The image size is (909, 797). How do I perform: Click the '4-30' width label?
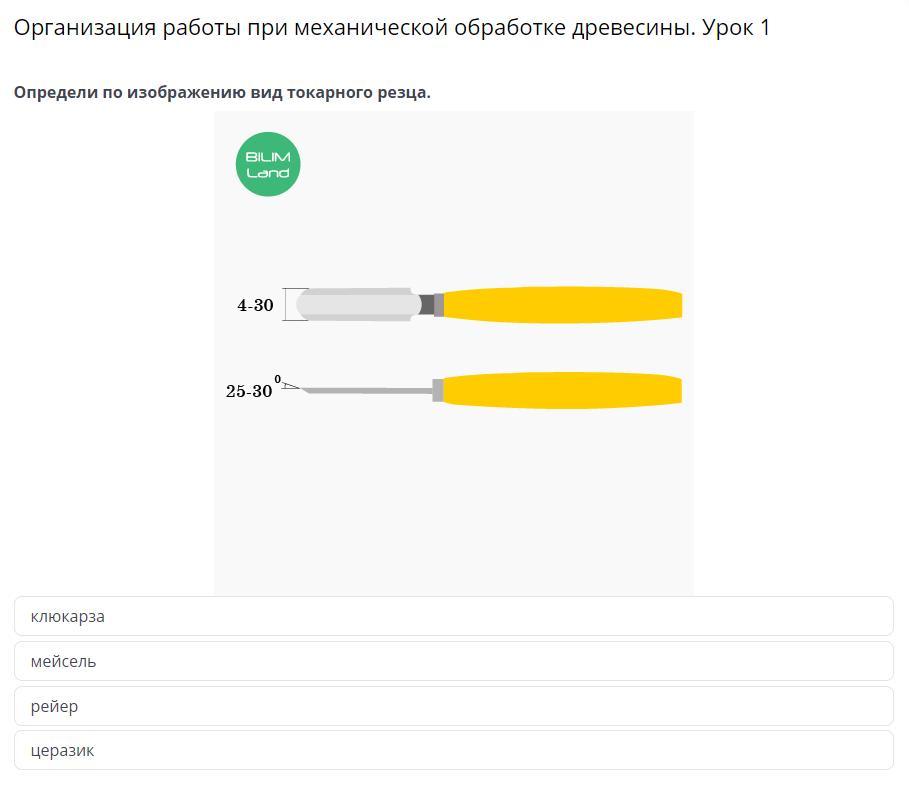coord(255,305)
